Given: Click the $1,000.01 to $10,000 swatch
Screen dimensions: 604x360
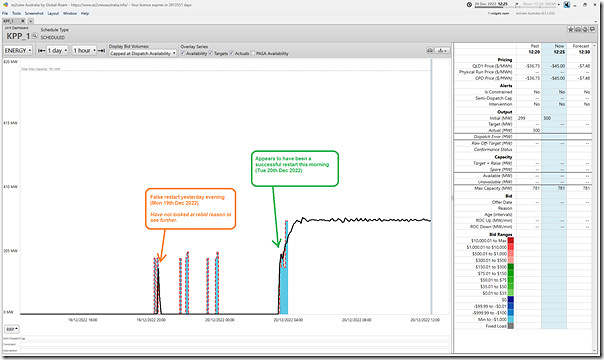Looking at the screenshot, I should pyautogui.click(x=511, y=247).
